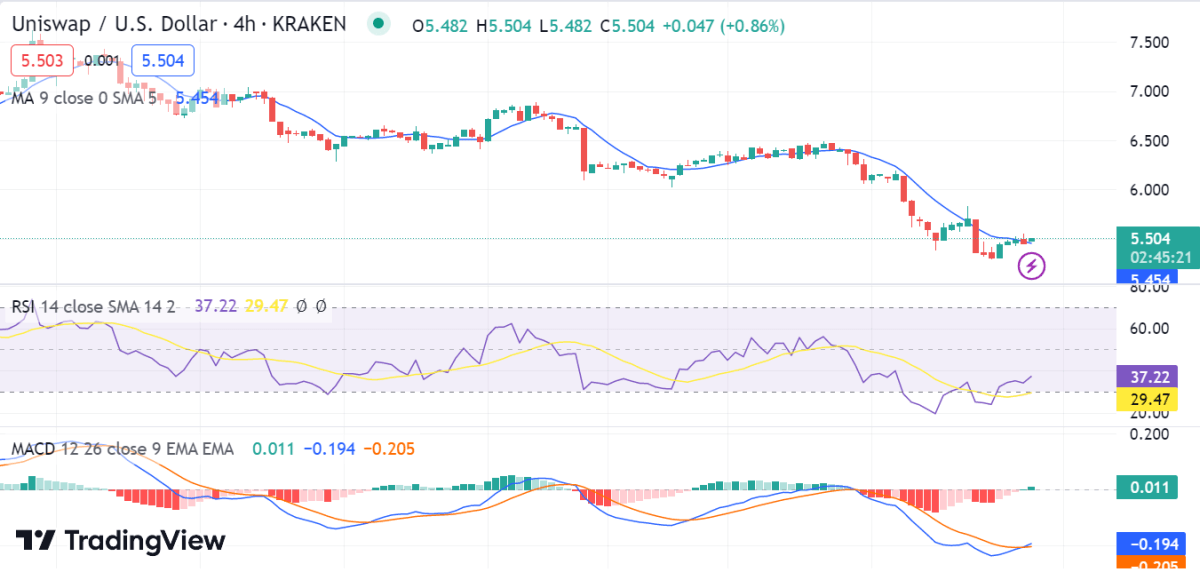Click the 7.500 price scale level

pyautogui.click(x=1150, y=42)
